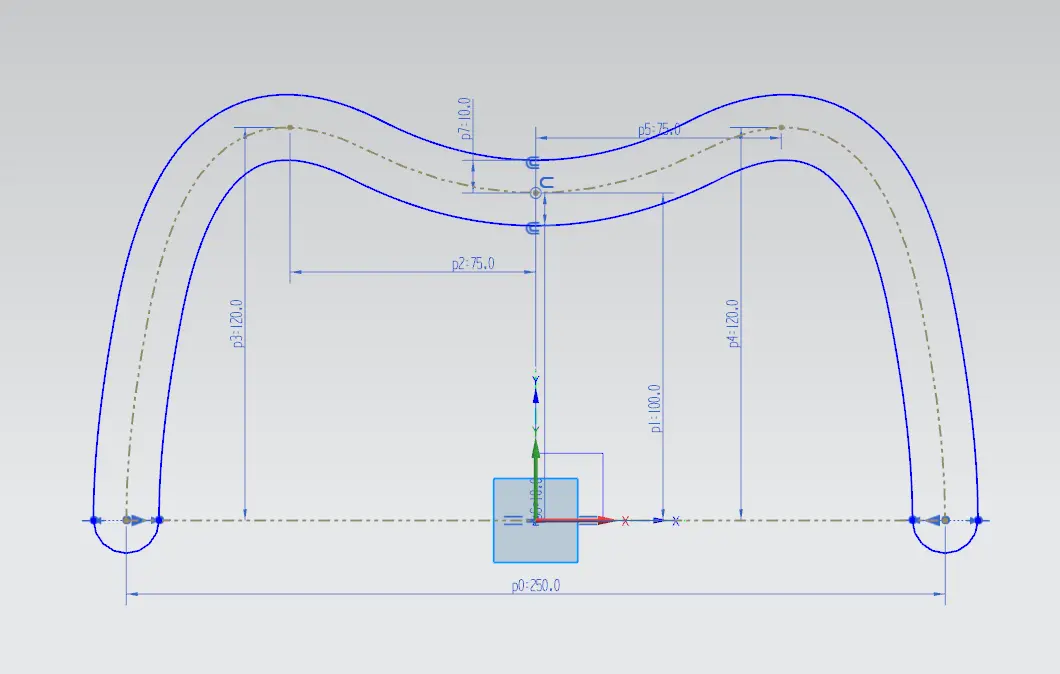Select the red X axis arrow
Image resolution: width=1060 pixels, height=674 pixels.
[x=575, y=521]
